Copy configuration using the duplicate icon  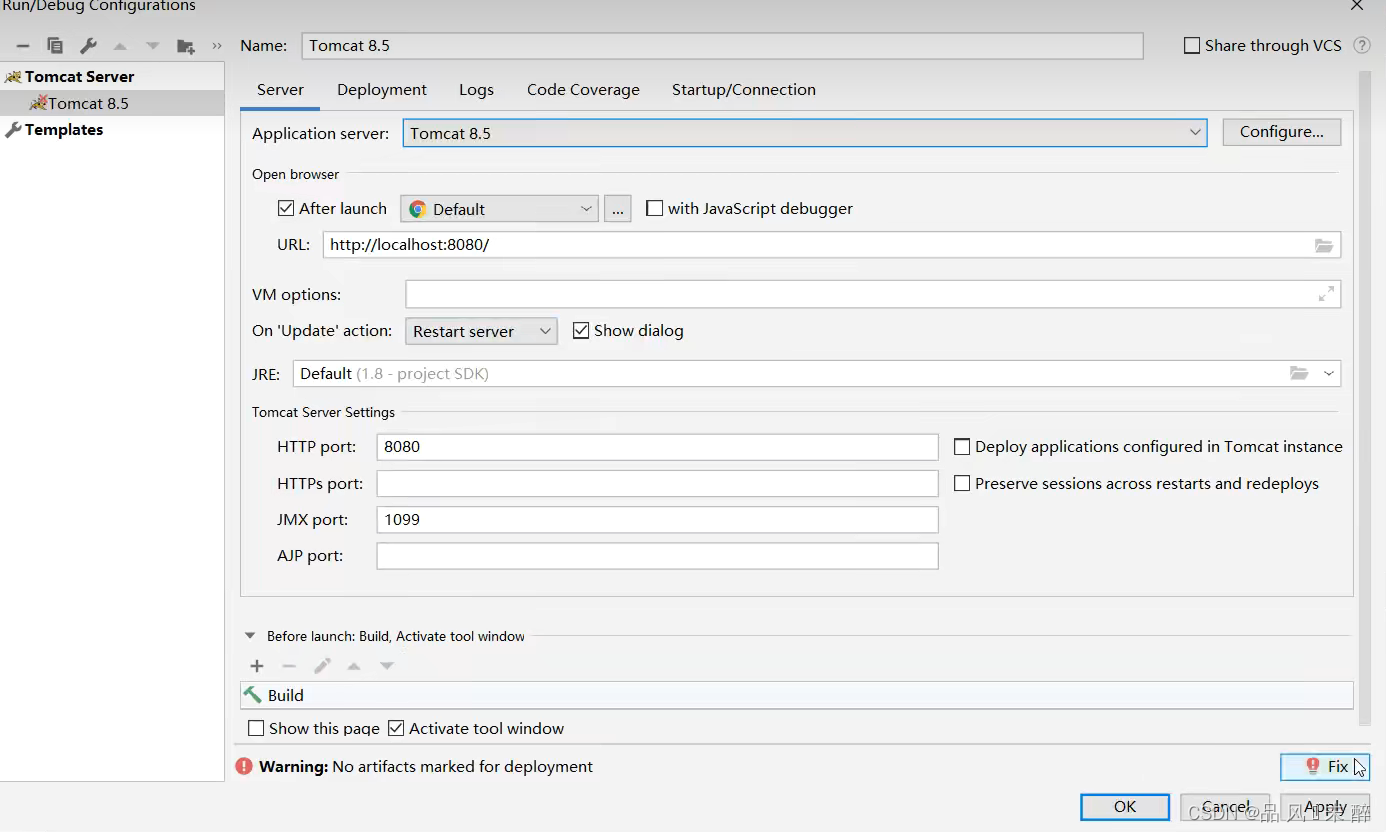click(x=55, y=46)
